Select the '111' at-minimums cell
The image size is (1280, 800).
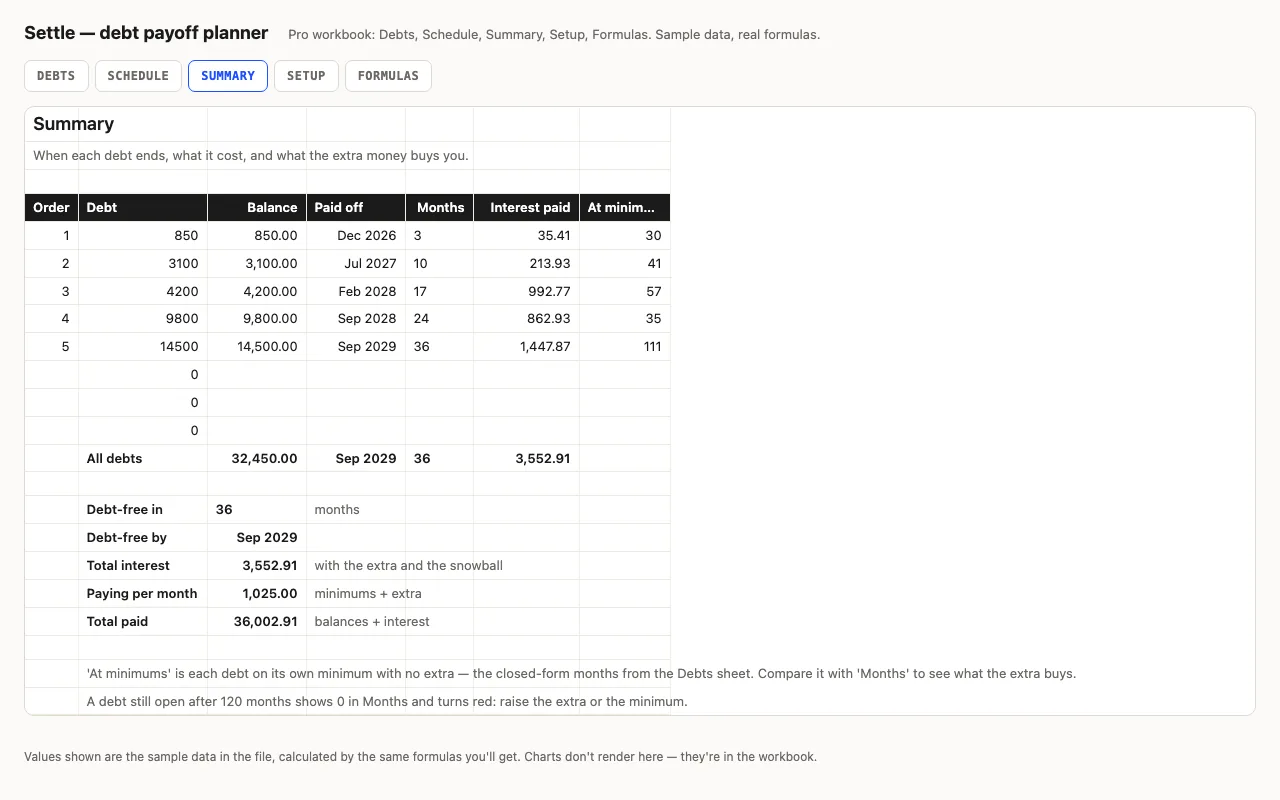point(625,346)
